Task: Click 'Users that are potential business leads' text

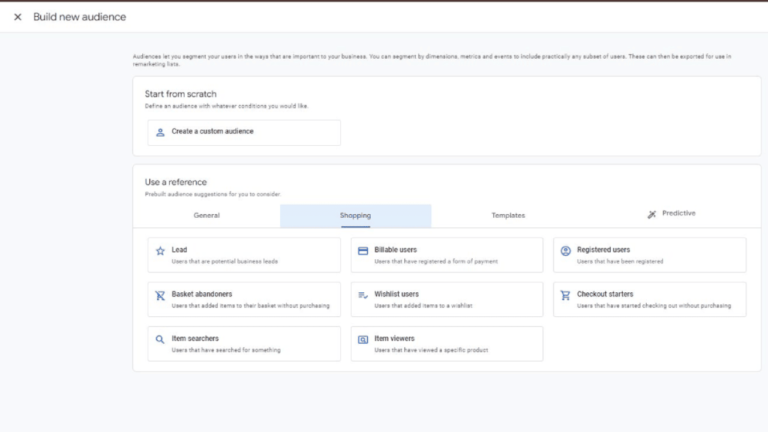Action: (225, 262)
